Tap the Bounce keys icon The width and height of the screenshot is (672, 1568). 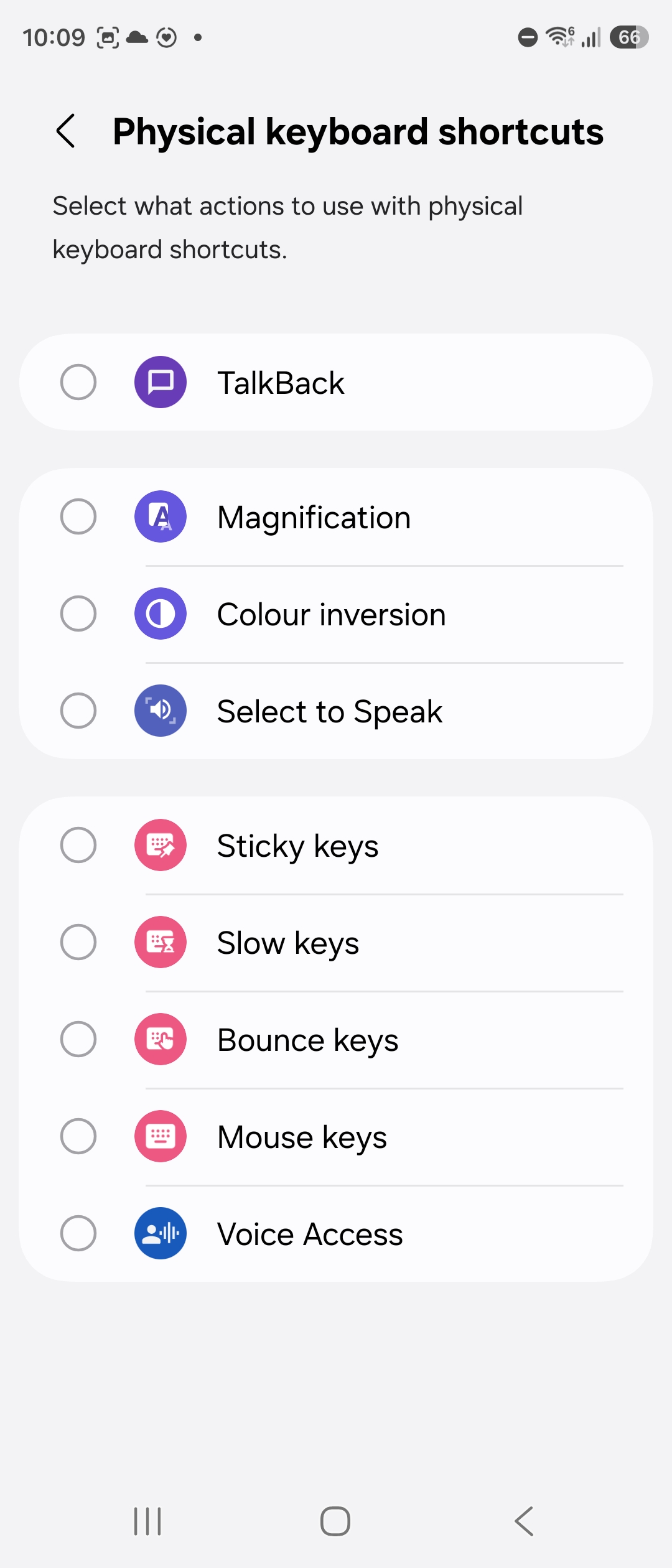pos(161,1039)
